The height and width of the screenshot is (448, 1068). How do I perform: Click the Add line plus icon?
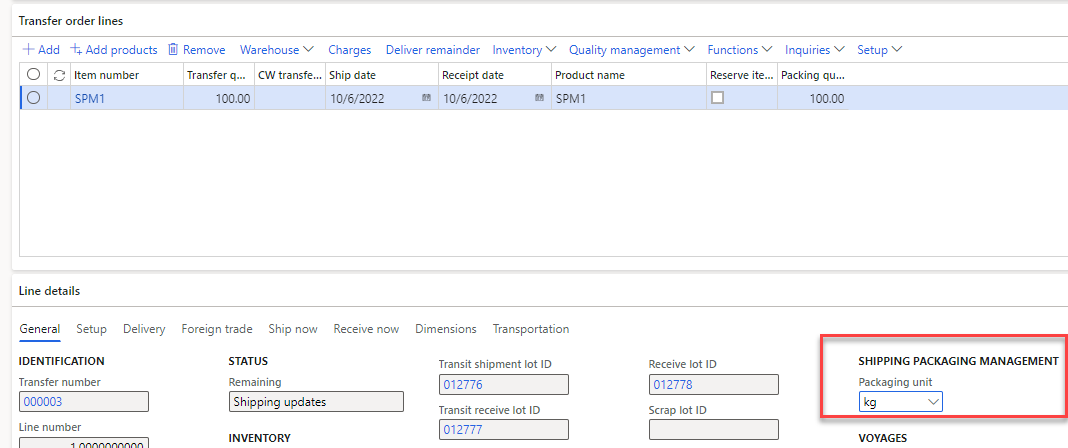(28, 50)
